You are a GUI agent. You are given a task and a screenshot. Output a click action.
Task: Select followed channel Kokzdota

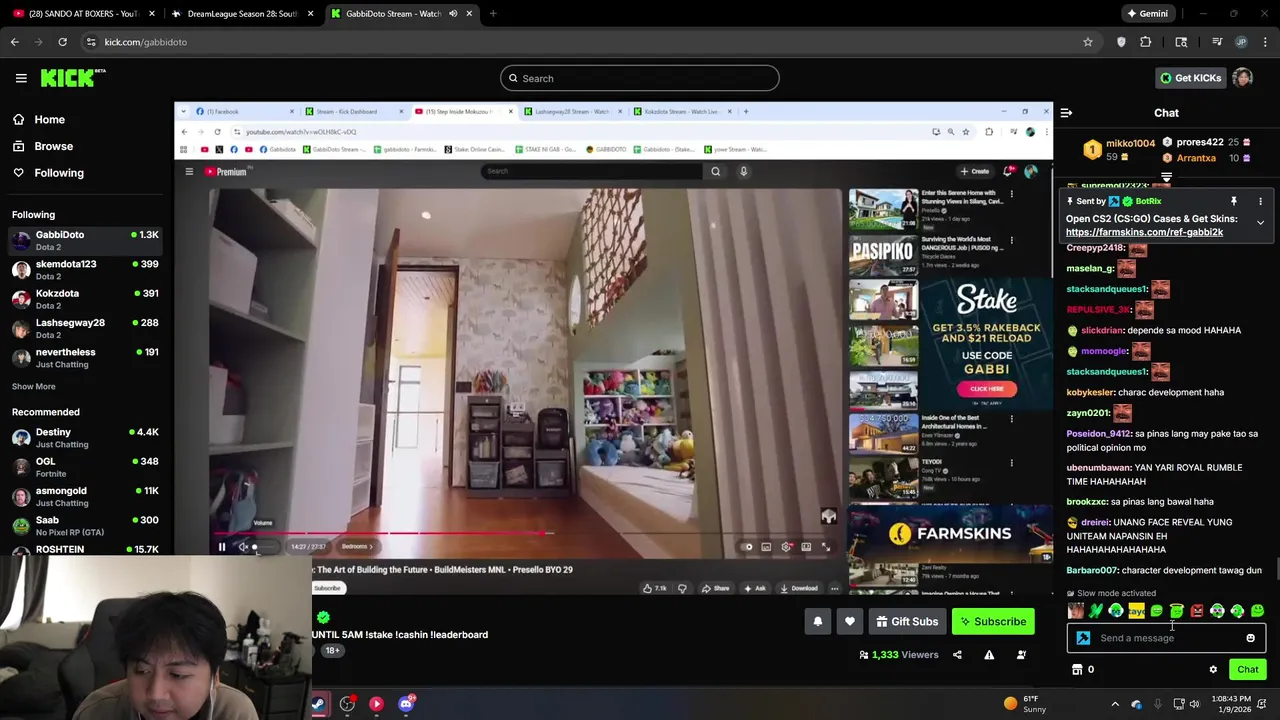point(85,299)
